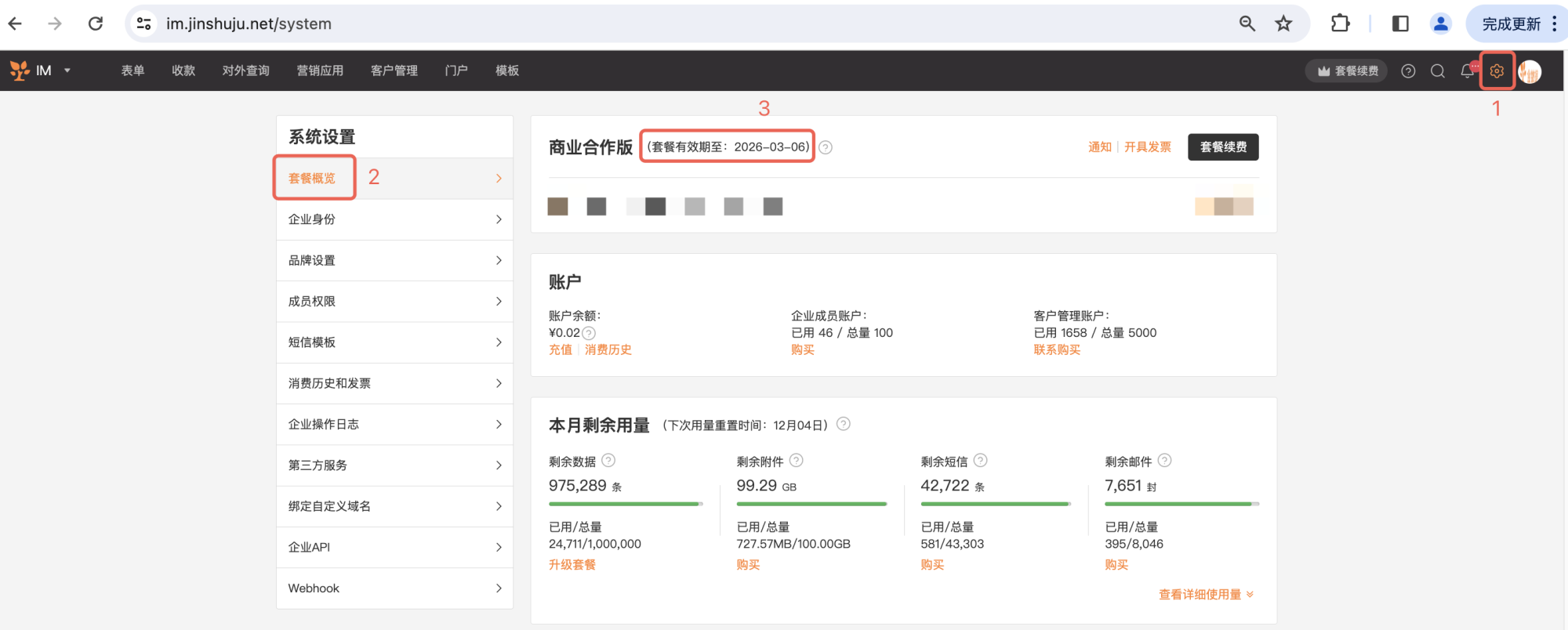Open 品牌设置 settings row

click(x=395, y=260)
